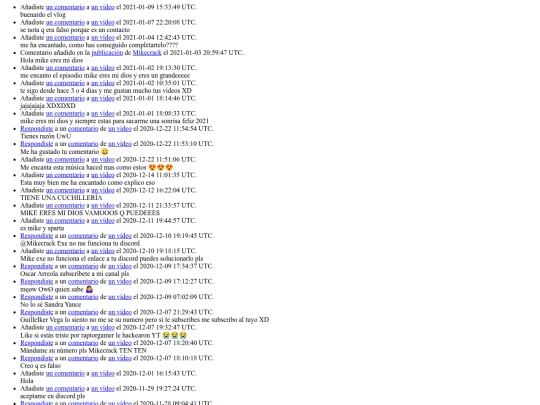This screenshot has height=405, width=540.
Task: Open 'un comentario' link dated 2021-01-02 10:35:01
Action: click(65, 83)
